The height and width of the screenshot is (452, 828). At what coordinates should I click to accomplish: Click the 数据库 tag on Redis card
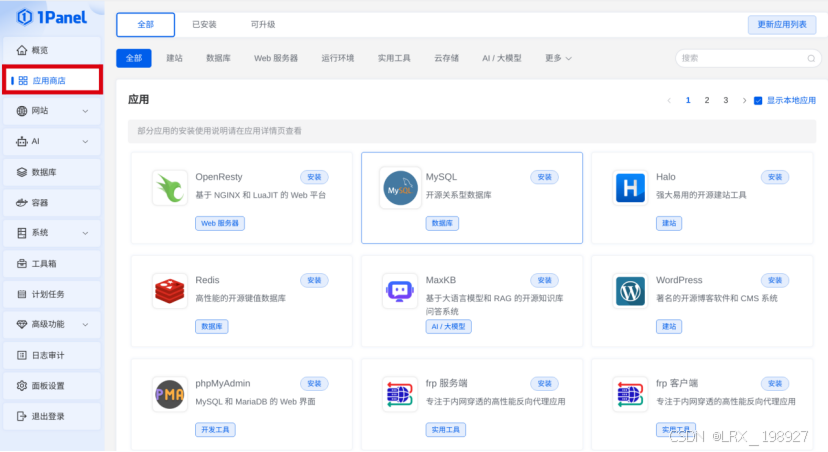click(x=212, y=327)
